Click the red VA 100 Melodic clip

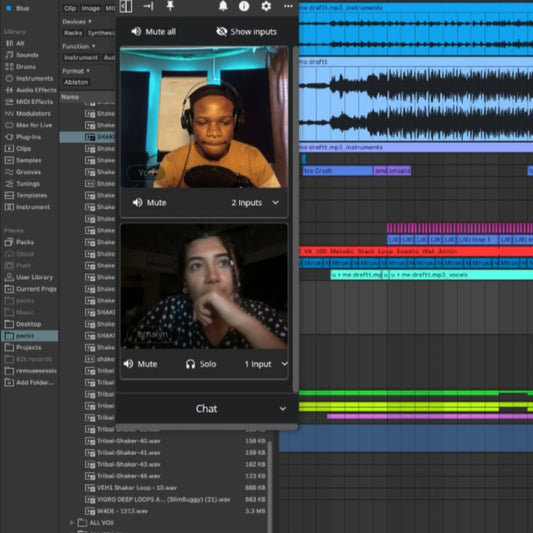[x=416, y=252]
